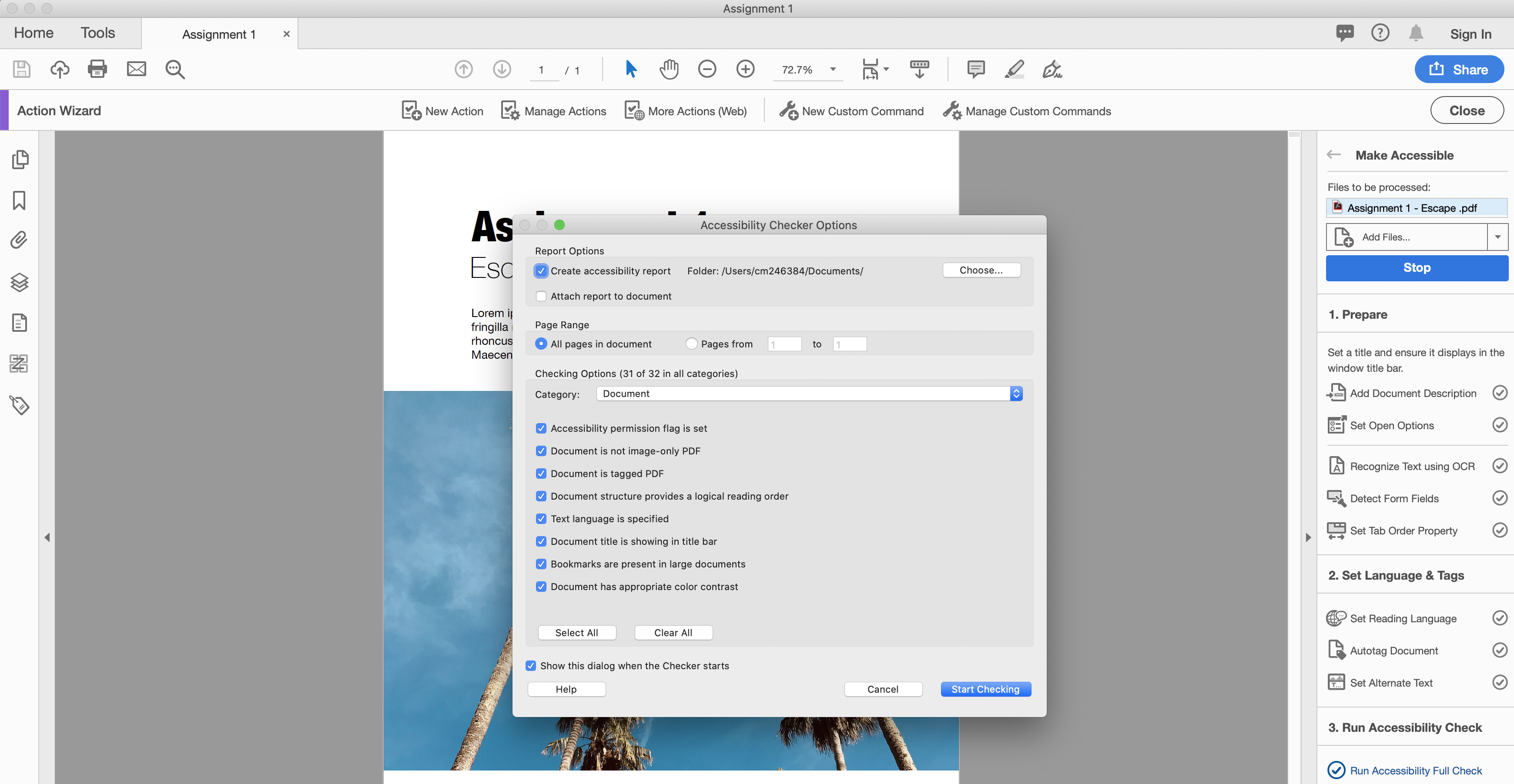Expand the zoom percentage dropdown
1514x784 pixels.
(x=833, y=69)
